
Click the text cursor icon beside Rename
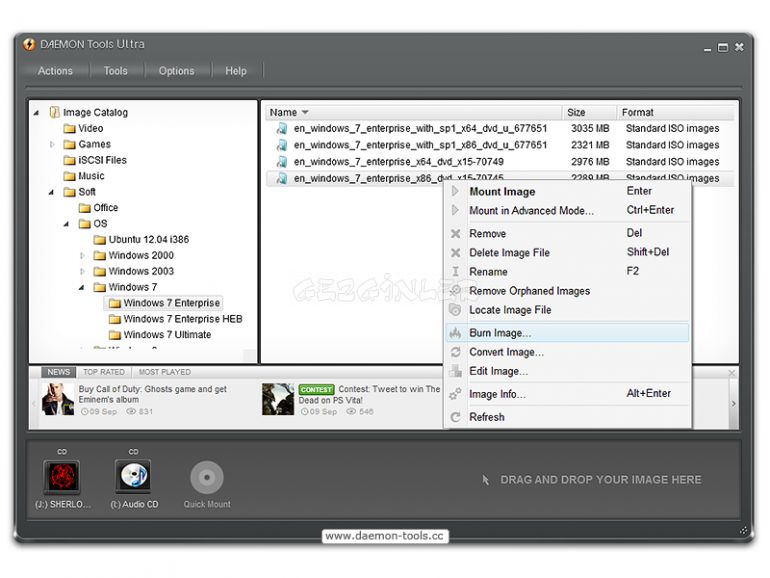(x=456, y=272)
